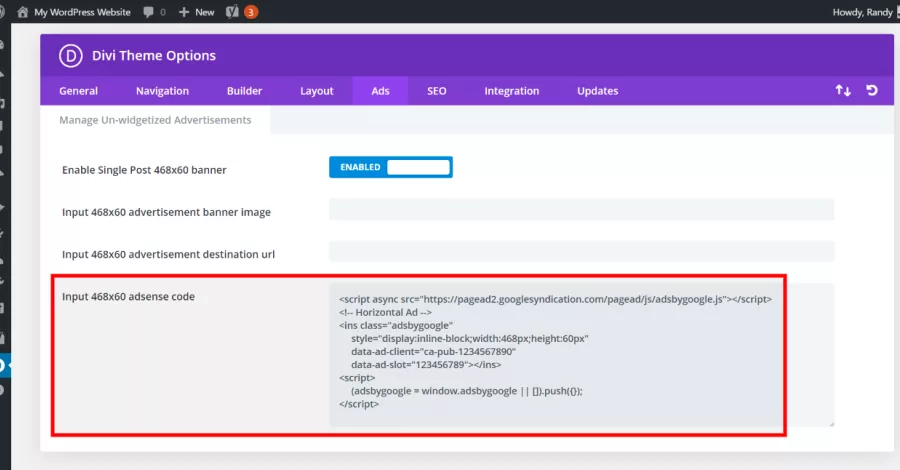Screen dimensions: 900x470
Task: Click the Enable Single Post 468x60 banner label
Action: coord(144,170)
